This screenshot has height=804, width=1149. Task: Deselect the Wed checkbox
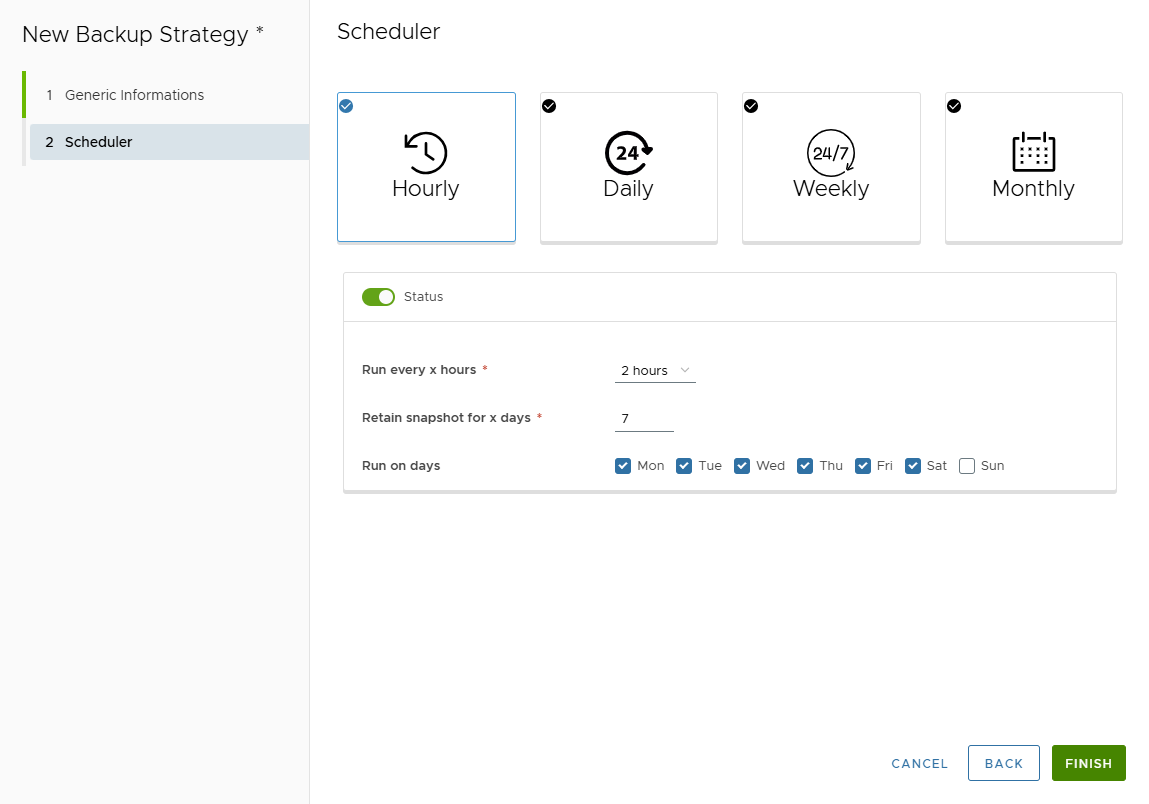tap(742, 466)
